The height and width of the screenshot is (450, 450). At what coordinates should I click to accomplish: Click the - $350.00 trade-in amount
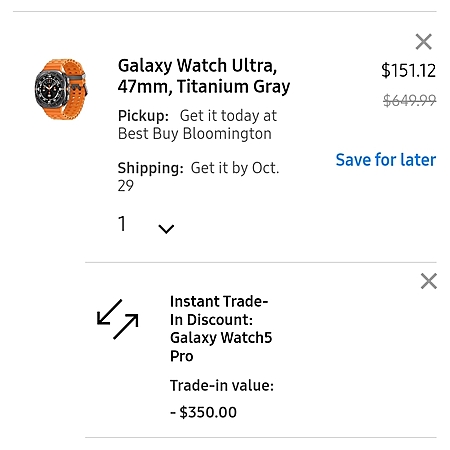tap(203, 412)
